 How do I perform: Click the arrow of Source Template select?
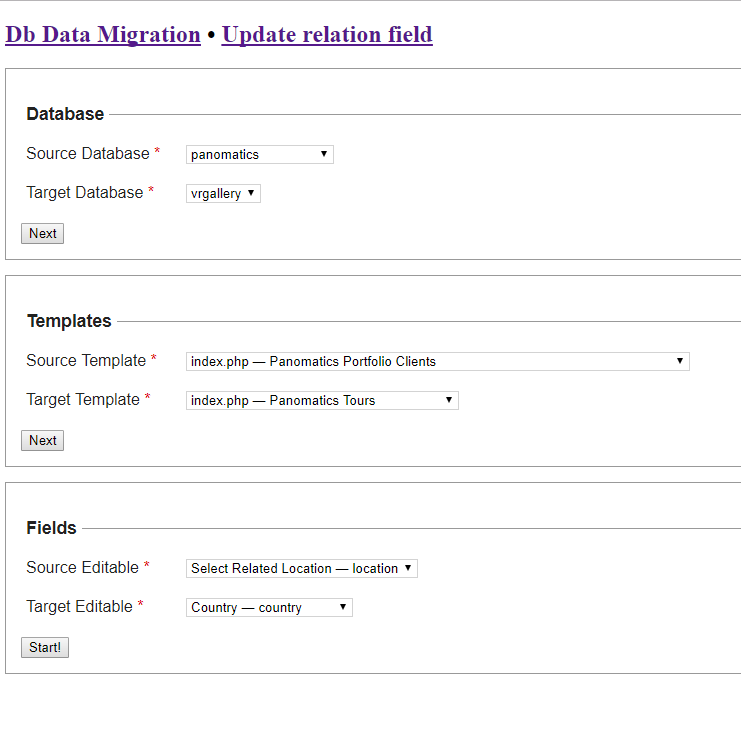pos(680,361)
